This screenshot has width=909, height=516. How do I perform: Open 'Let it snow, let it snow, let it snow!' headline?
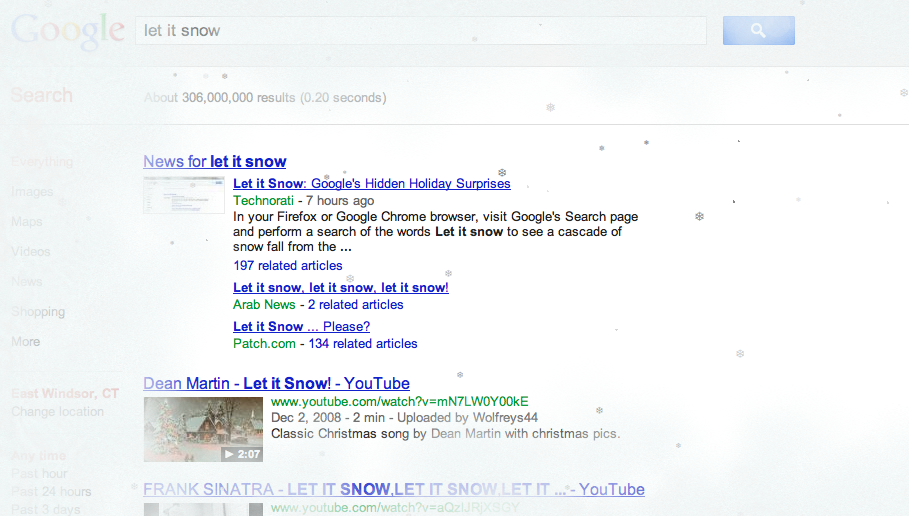pyautogui.click(x=340, y=288)
